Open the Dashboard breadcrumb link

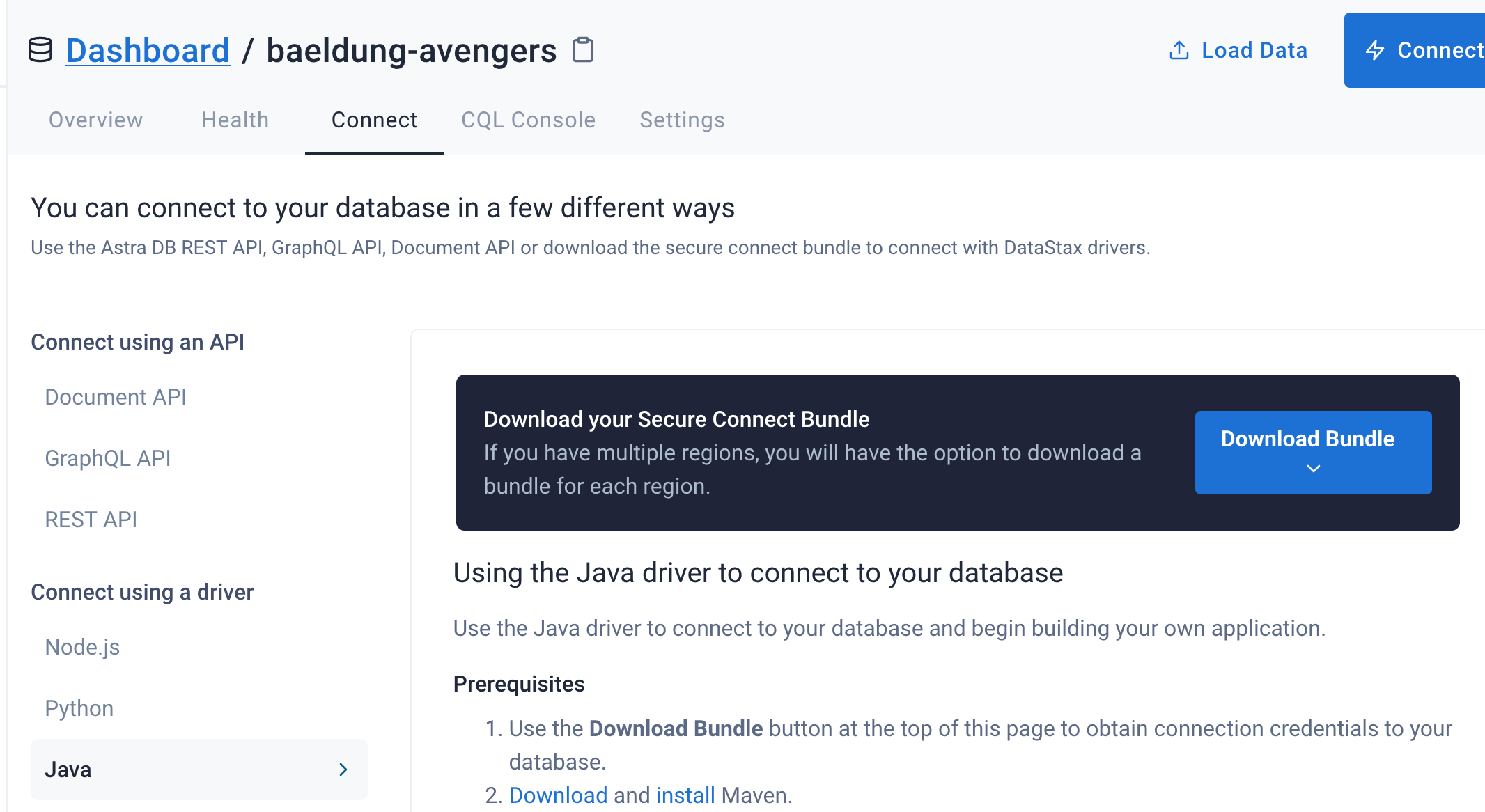(148, 50)
